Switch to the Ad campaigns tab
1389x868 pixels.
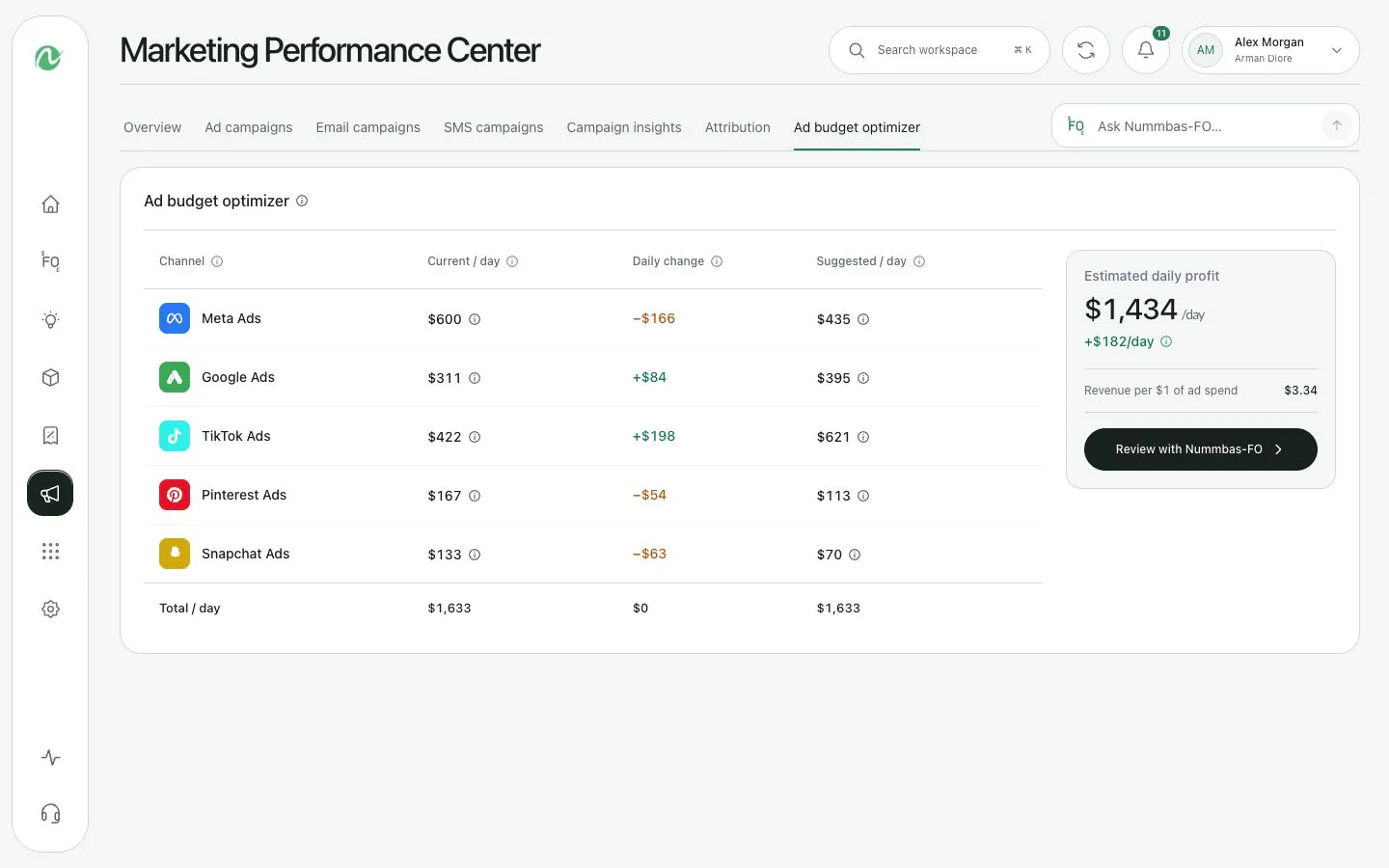click(x=249, y=127)
